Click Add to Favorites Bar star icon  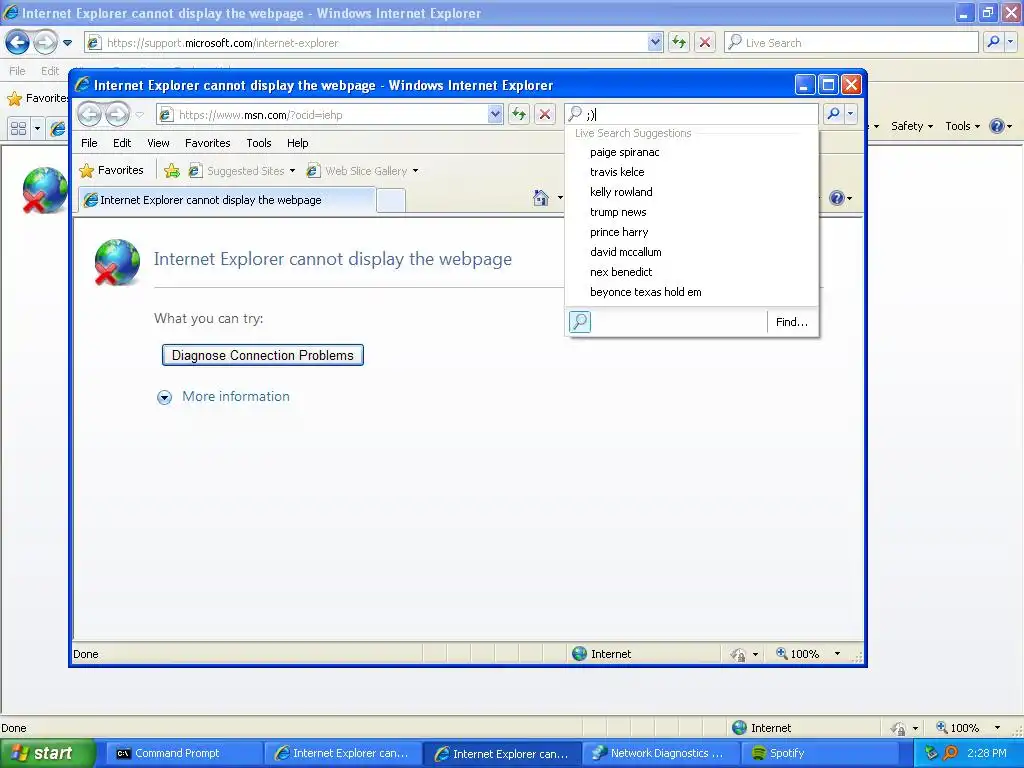(172, 170)
